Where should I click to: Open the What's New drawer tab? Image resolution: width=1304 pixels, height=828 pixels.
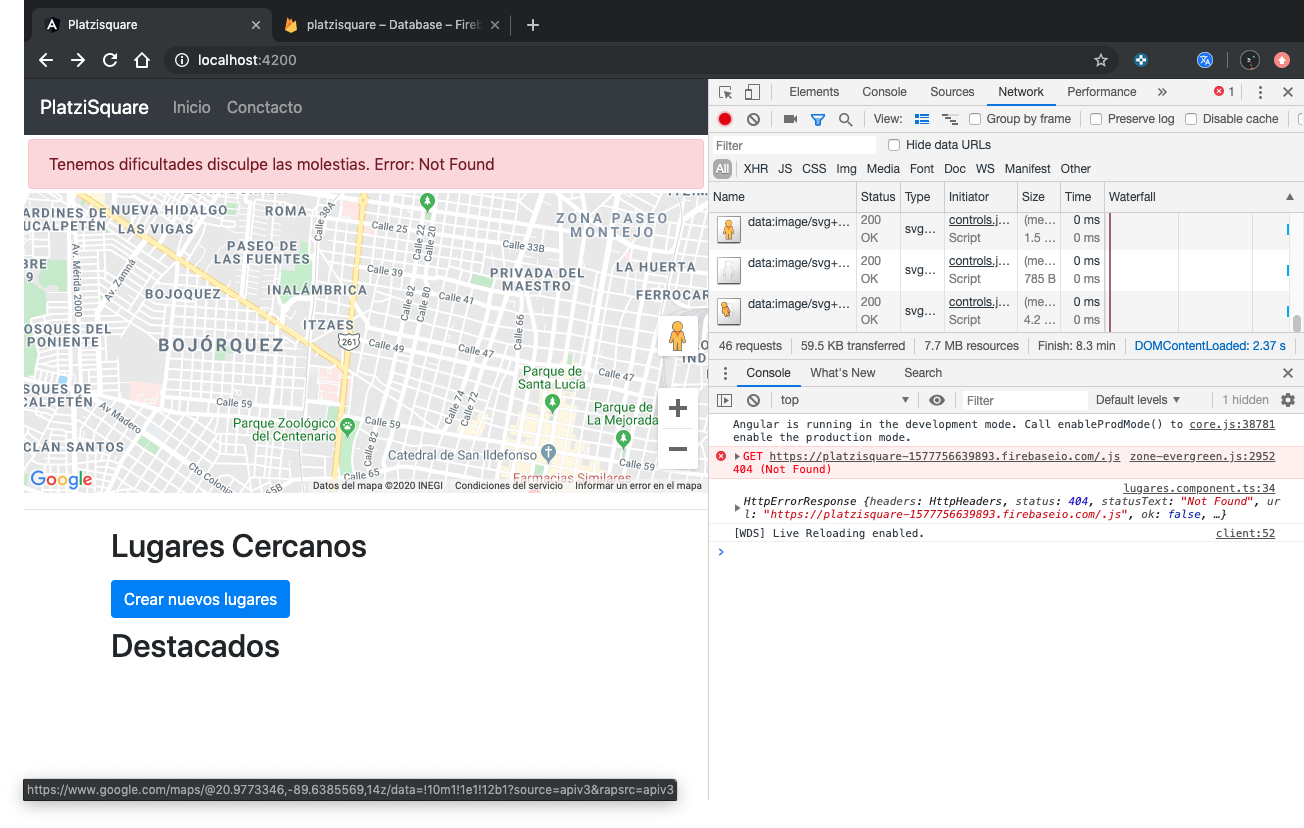[842, 373]
